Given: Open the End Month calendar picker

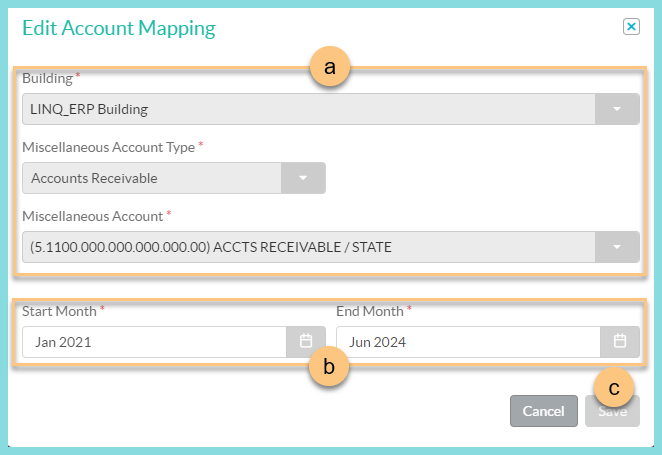Looking at the screenshot, I should pos(619,342).
